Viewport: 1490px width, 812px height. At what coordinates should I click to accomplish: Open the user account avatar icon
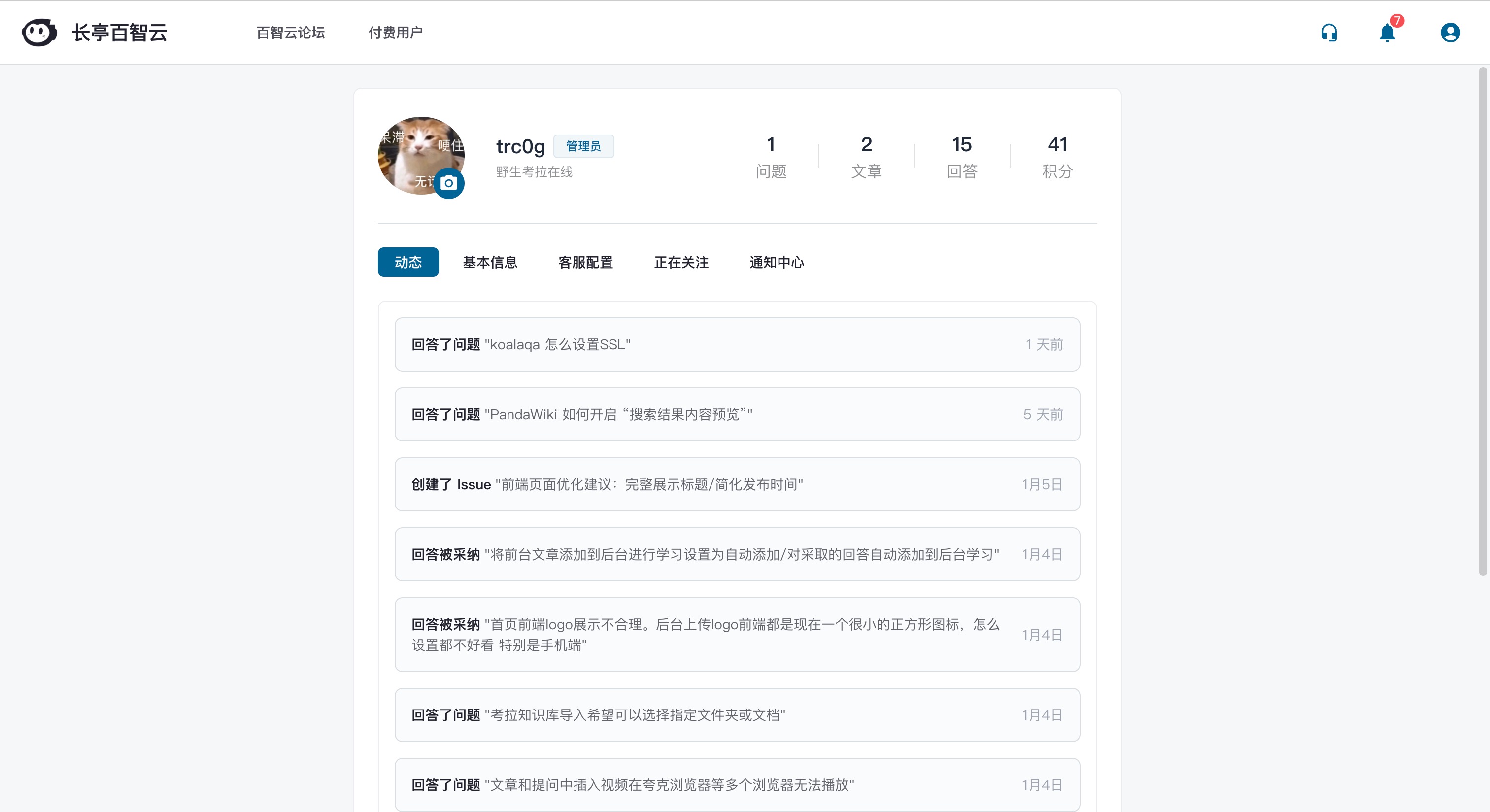click(1450, 33)
